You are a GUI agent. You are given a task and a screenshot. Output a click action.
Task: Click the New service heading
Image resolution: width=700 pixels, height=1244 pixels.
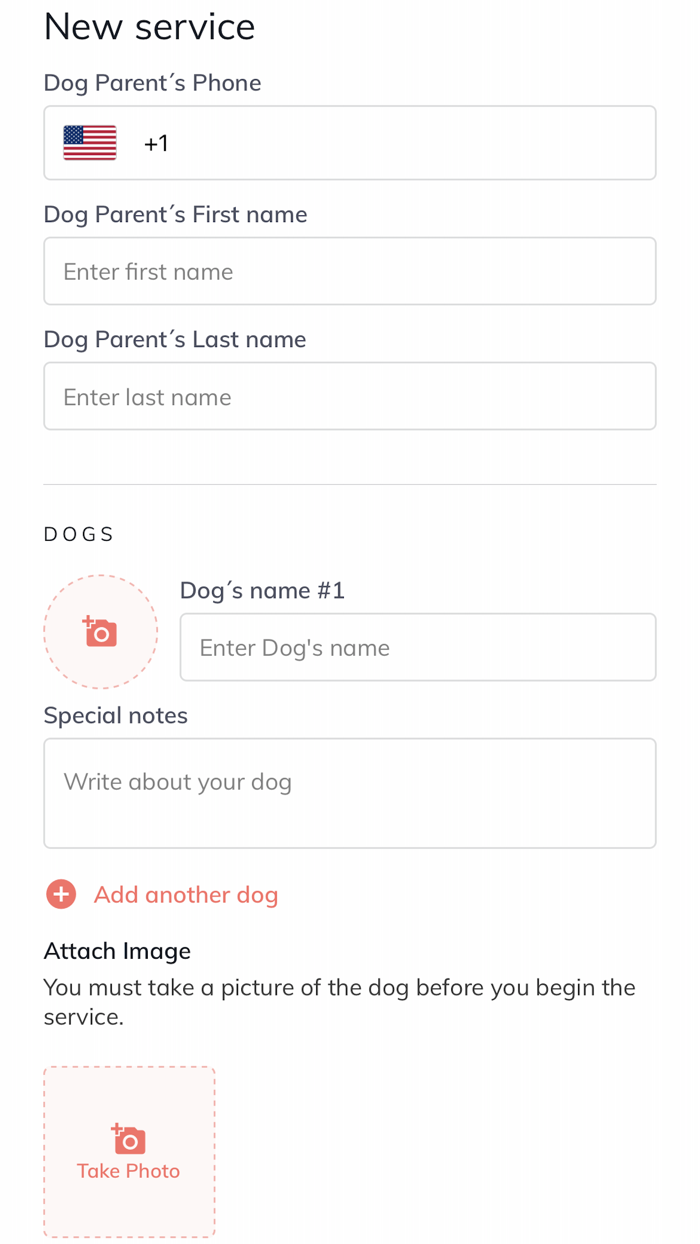point(148,27)
